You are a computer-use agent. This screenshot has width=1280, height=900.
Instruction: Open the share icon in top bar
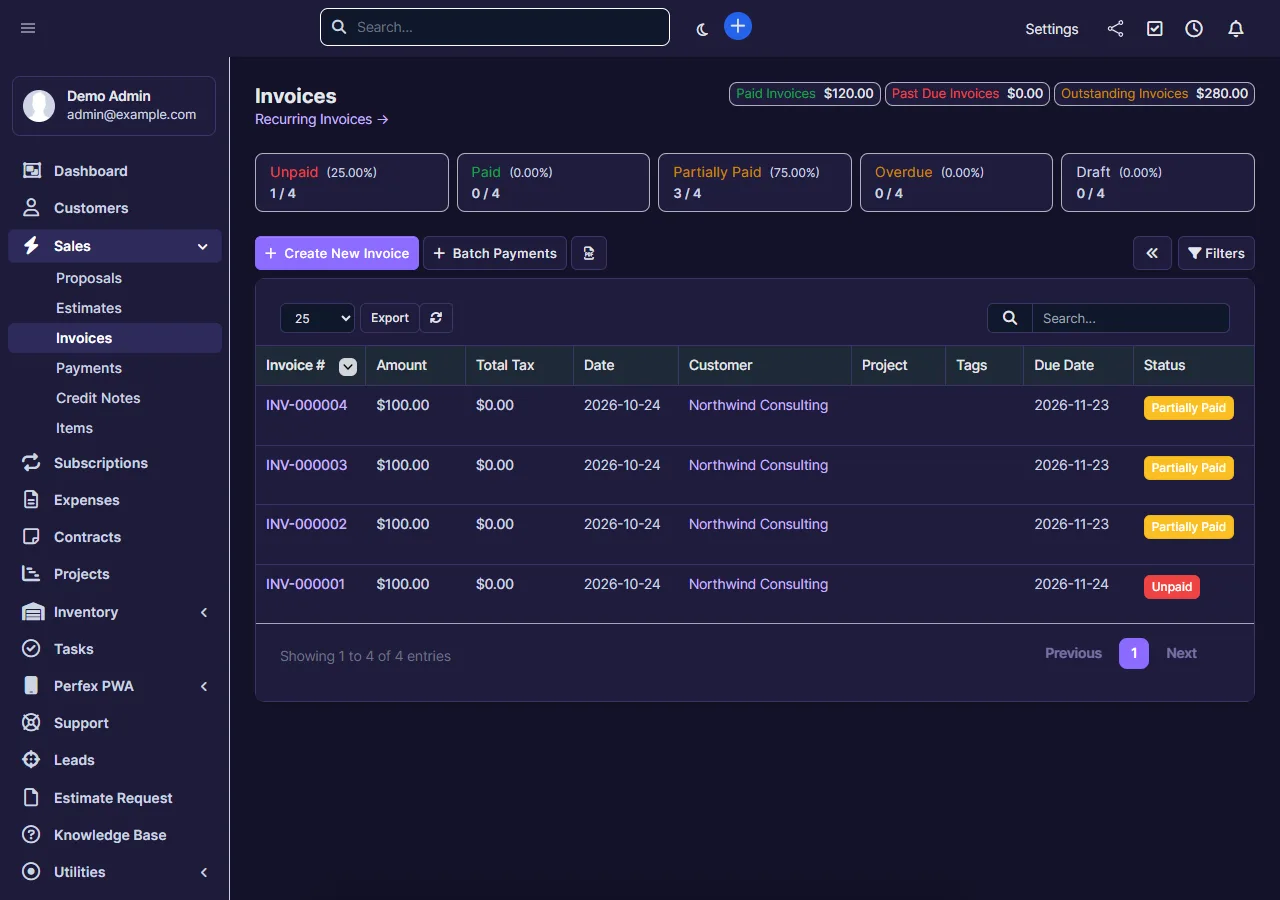1115,28
